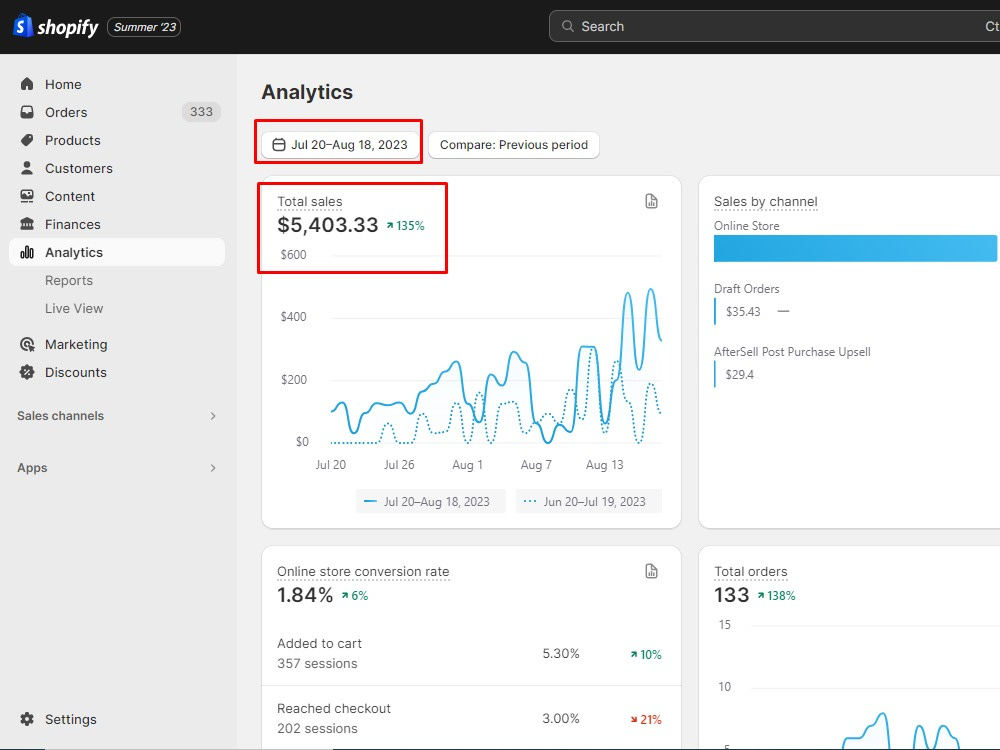This screenshot has height=750, width=1000.
Task: Click AfterSell Post Purchase Upsell label
Action: pos(792,352)
